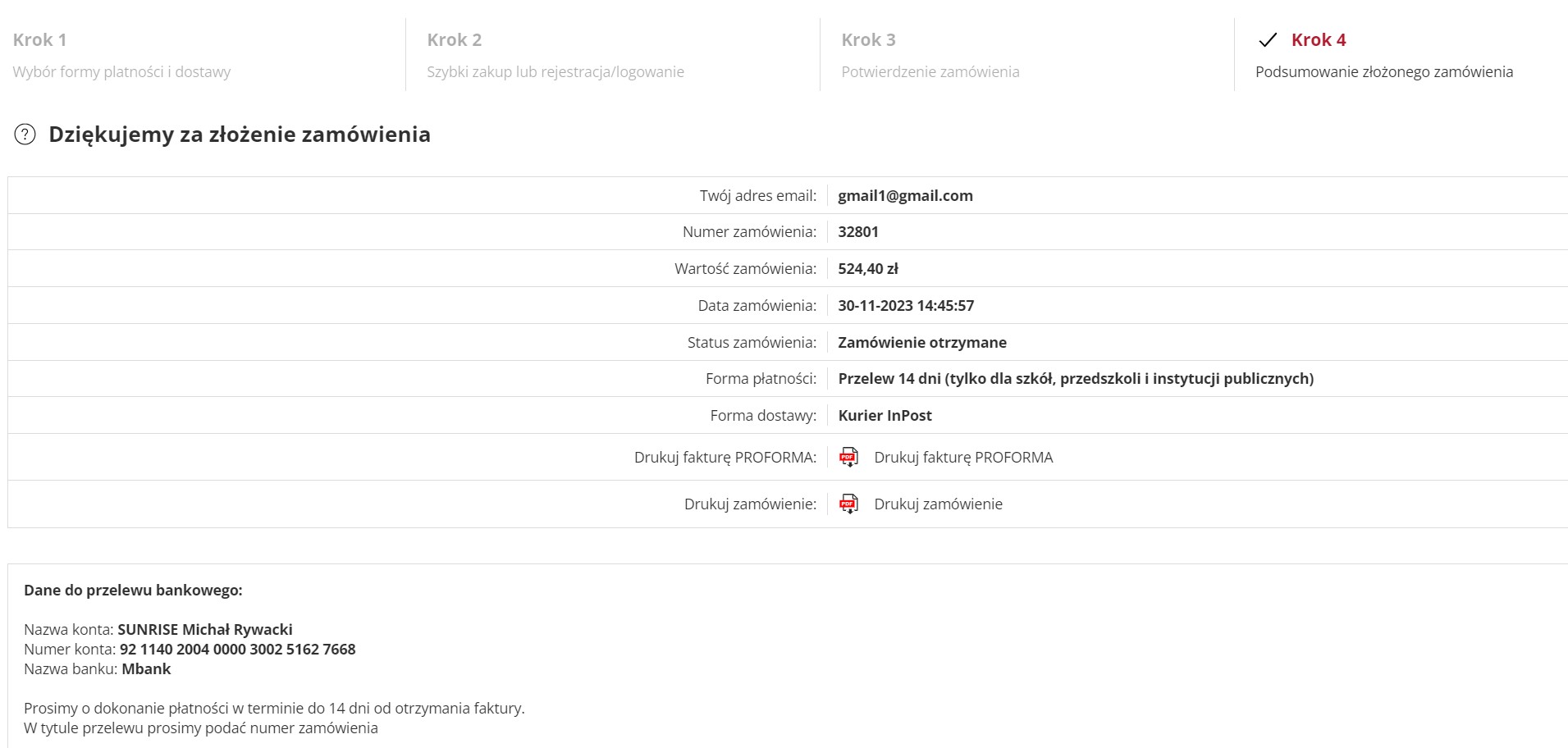This screenshot has width=1568, height=748.
Task: Click the bank account number 92 1140 2004
Action: click(x=237, y=649)
